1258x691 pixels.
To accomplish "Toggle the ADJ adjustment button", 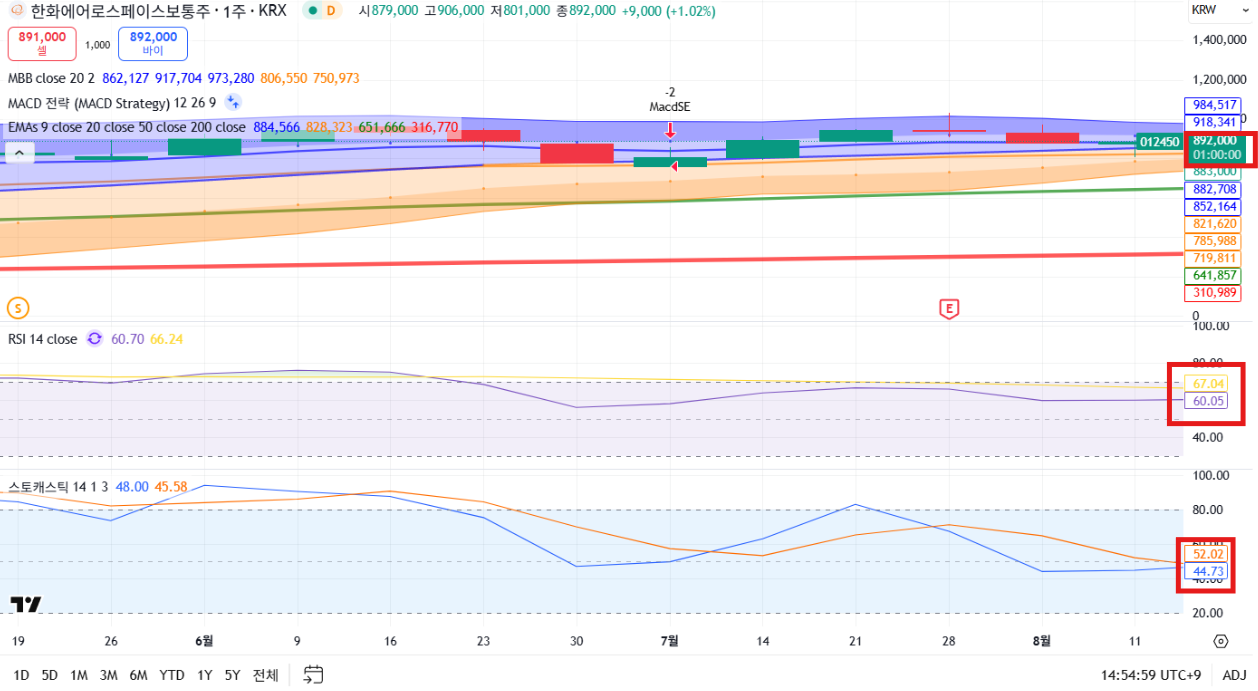I will (1234, 675).
